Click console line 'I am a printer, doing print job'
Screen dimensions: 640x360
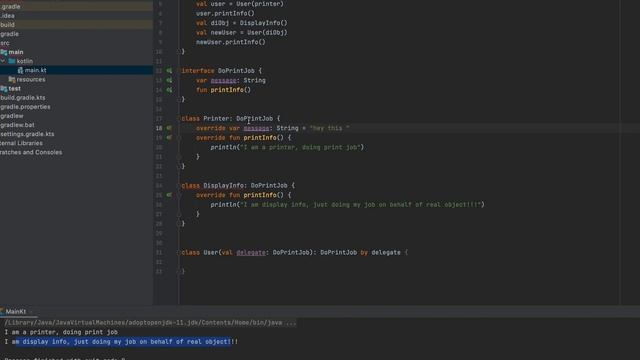61,332
